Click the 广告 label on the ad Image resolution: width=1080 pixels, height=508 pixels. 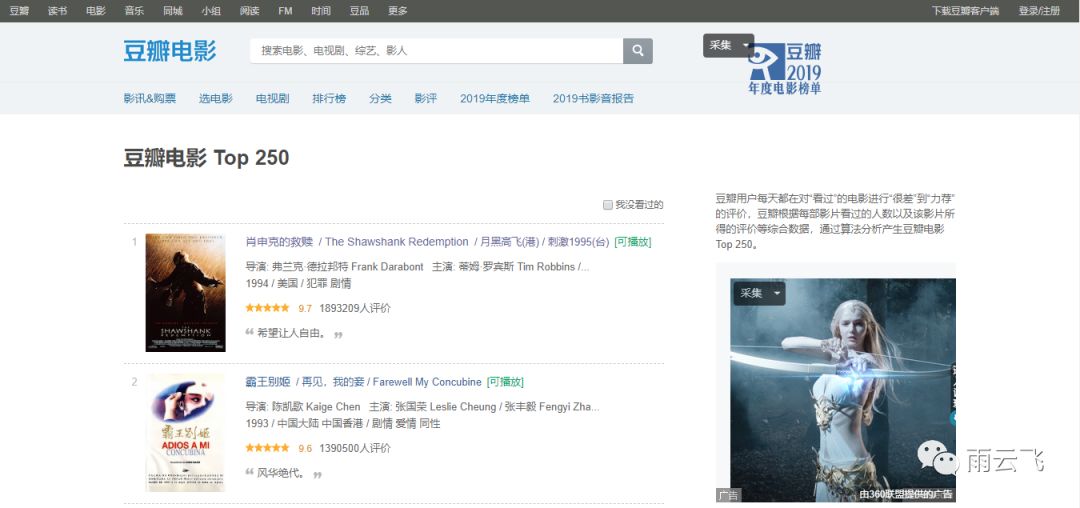728,495
